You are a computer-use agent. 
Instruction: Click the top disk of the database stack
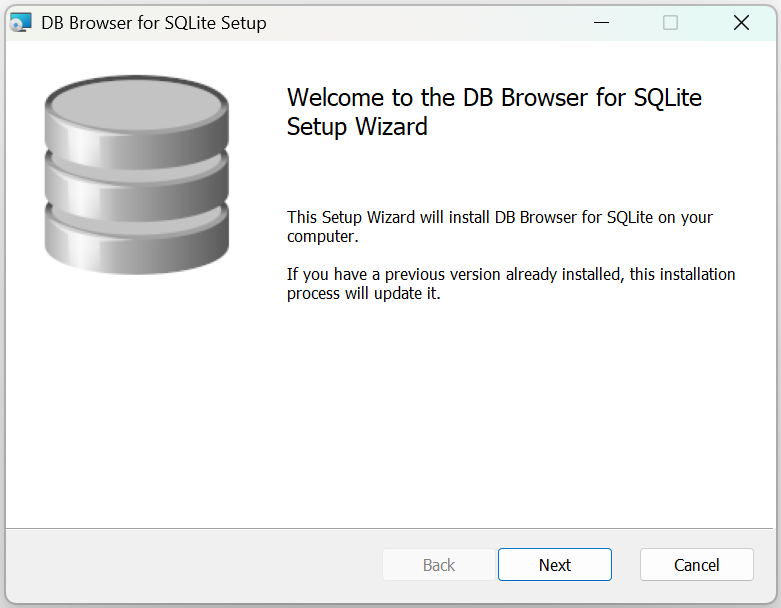click(x=136, y=122)
